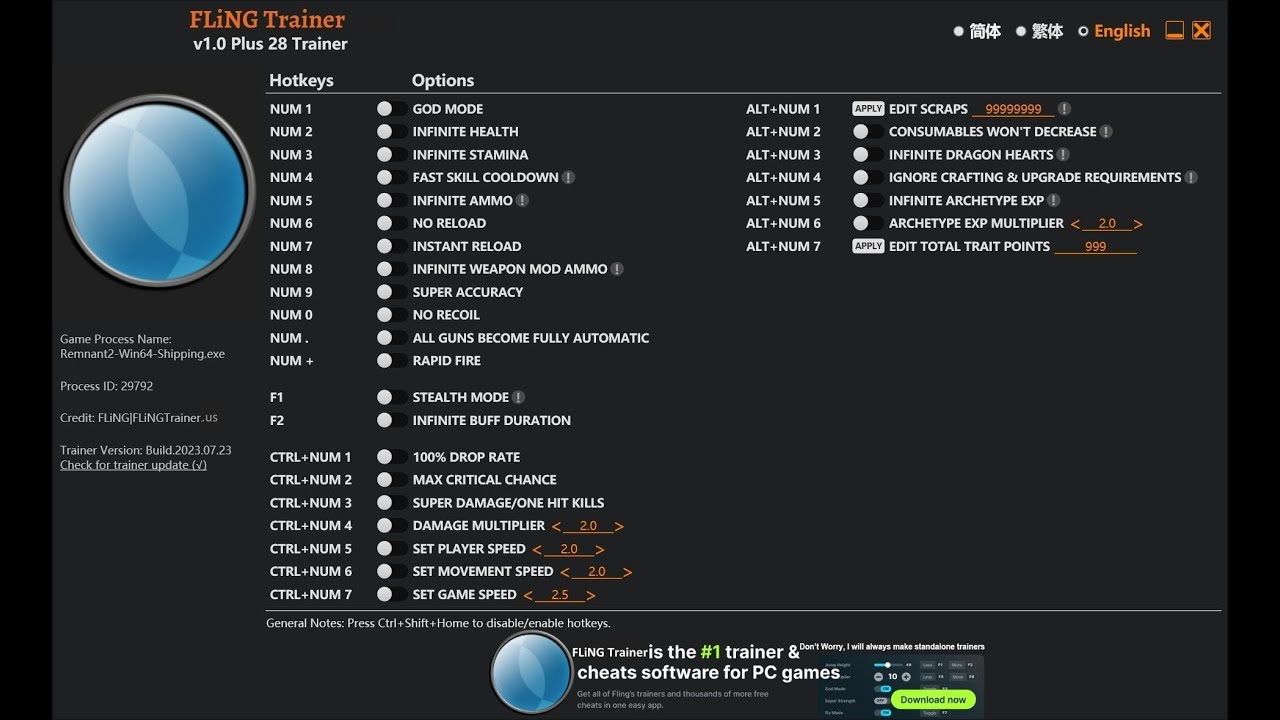1280x720 pixels.
Task: Decrease Set Game Speed value
Action: click(528, 596)
